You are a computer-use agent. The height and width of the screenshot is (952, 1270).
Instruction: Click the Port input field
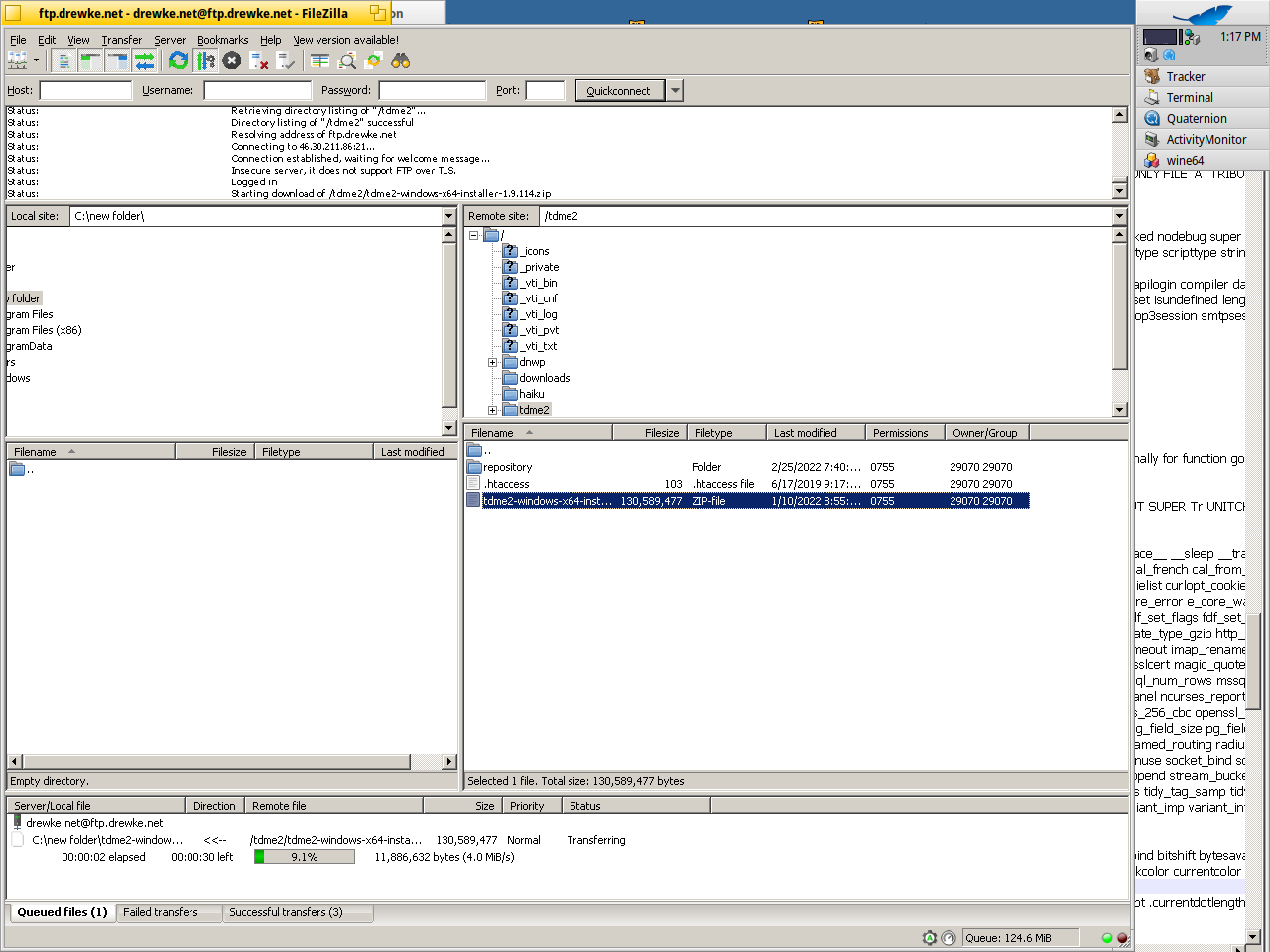(x=545, y=90)
